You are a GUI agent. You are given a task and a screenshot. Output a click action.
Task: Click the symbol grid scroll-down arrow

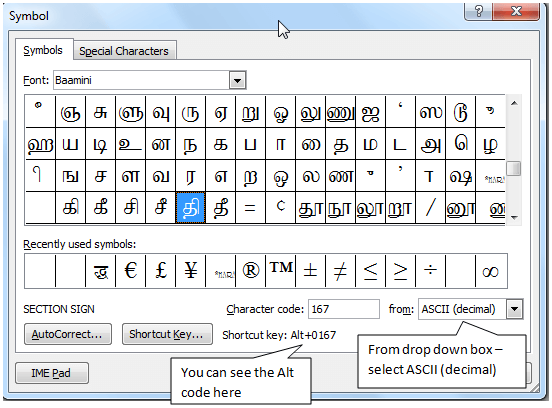514,217
